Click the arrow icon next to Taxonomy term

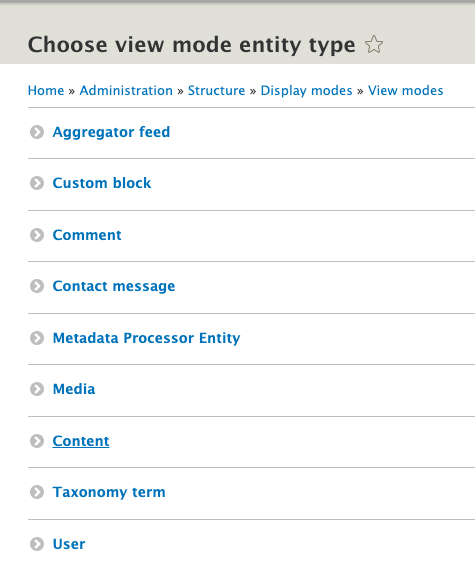(37, 492)
